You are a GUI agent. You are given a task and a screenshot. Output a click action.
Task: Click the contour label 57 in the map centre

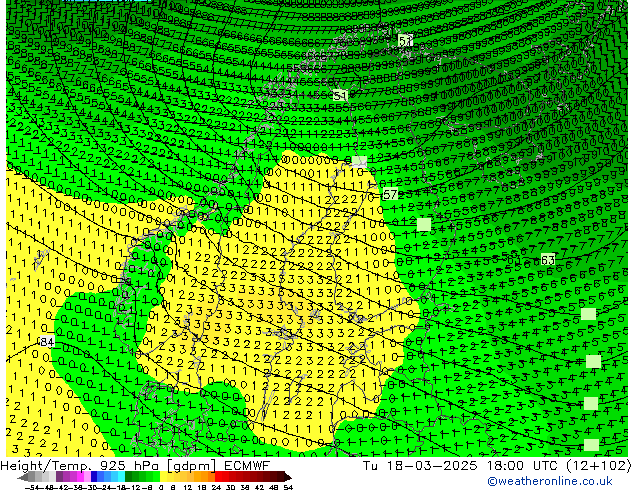[390, 194]
